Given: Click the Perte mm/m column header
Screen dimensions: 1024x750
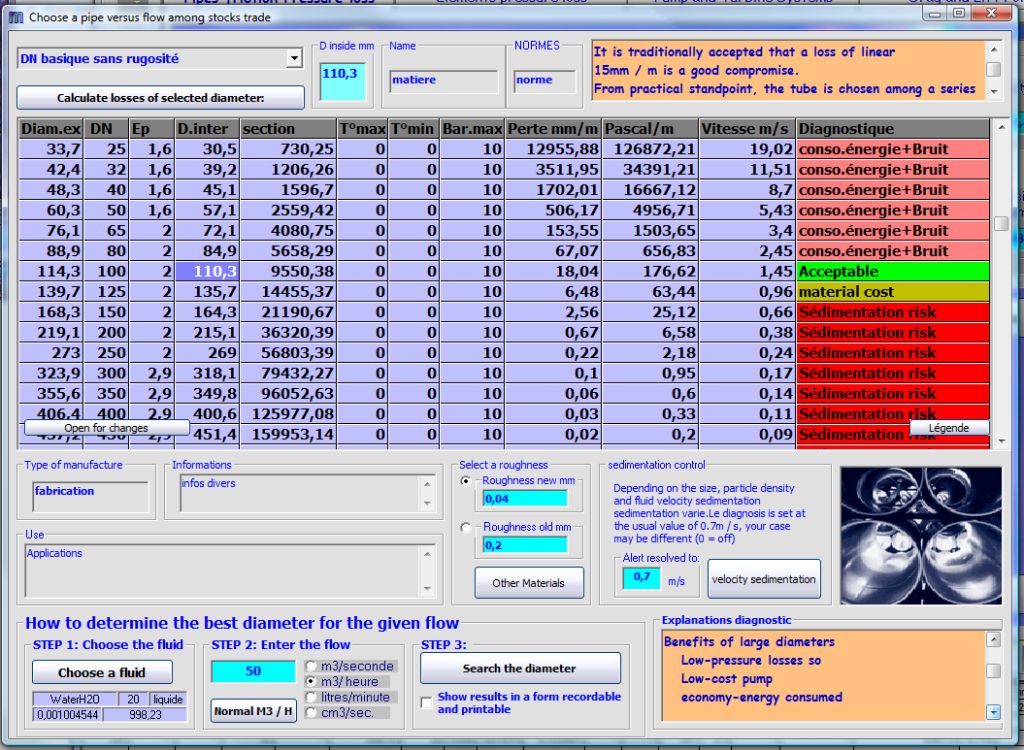Looking at the screenshot, I should coord(553,129).
